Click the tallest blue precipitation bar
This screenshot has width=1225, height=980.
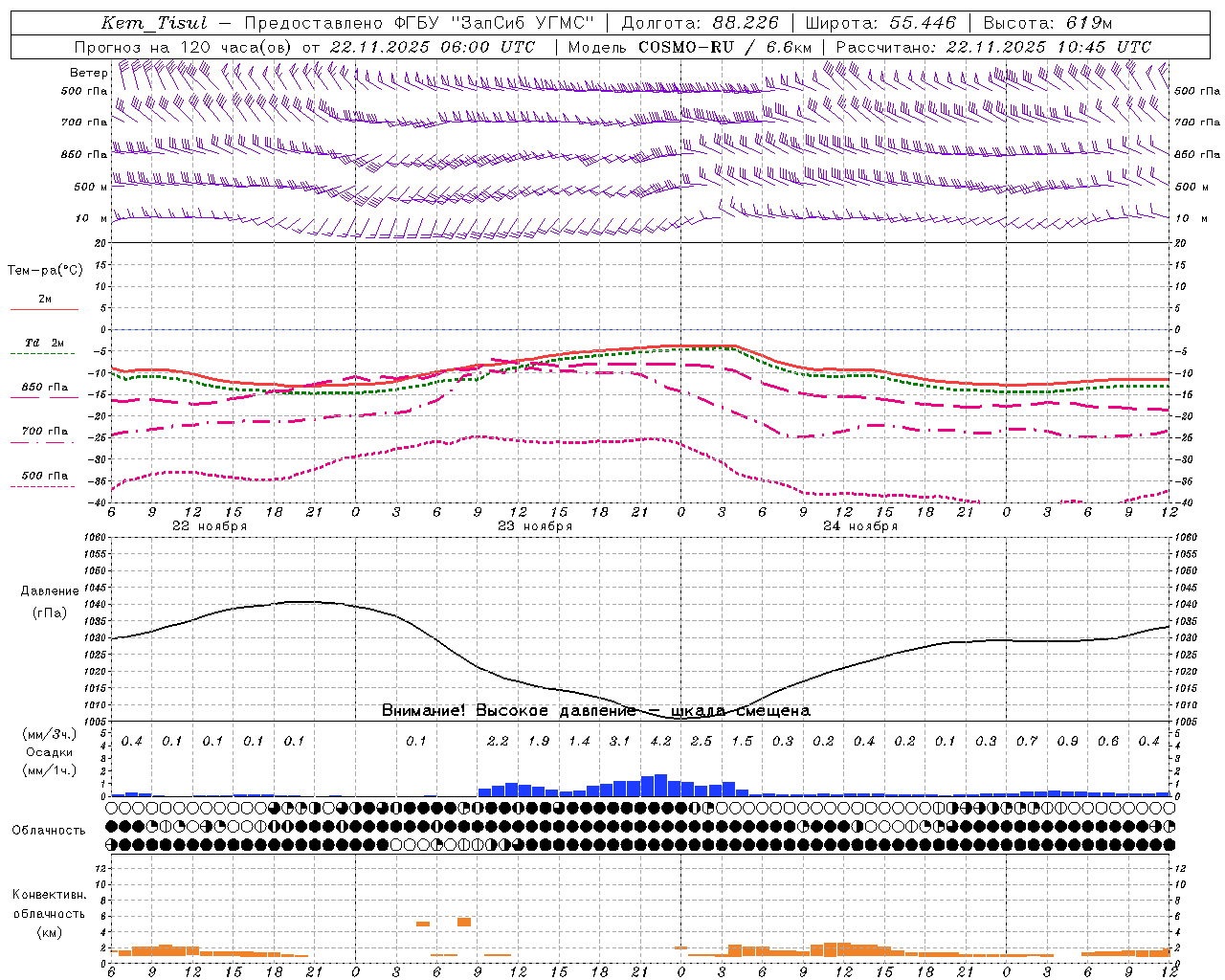click(x=660, y=786)
